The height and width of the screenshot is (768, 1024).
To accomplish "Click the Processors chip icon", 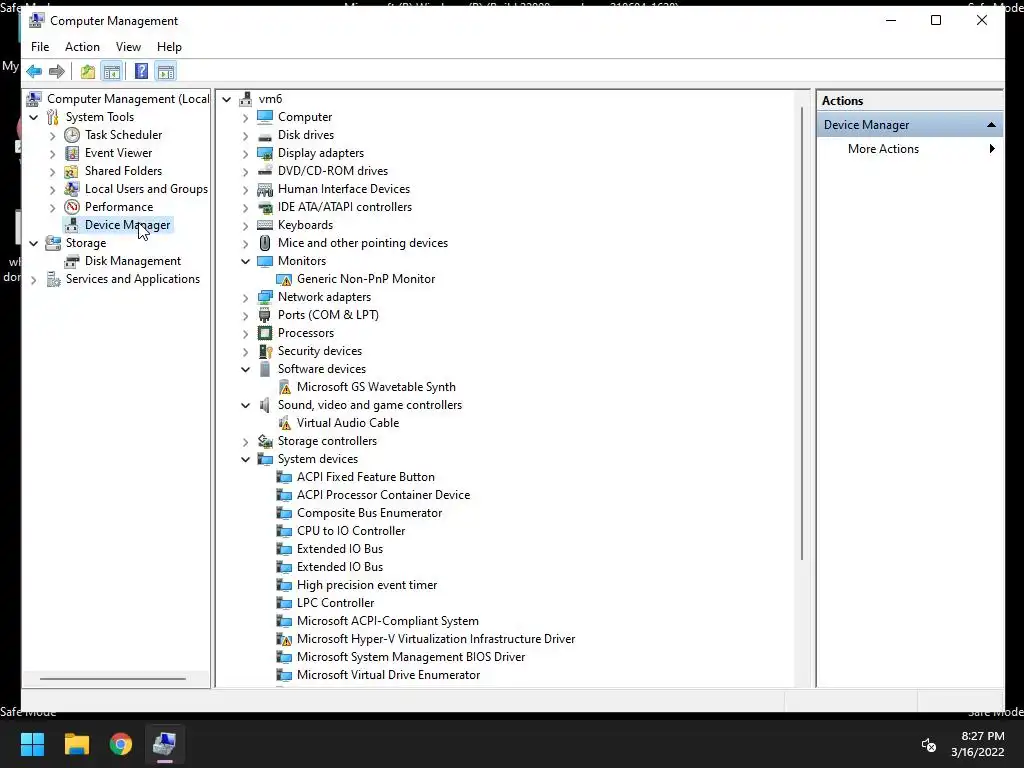I will pyautogui.click(x=264, y=333).
